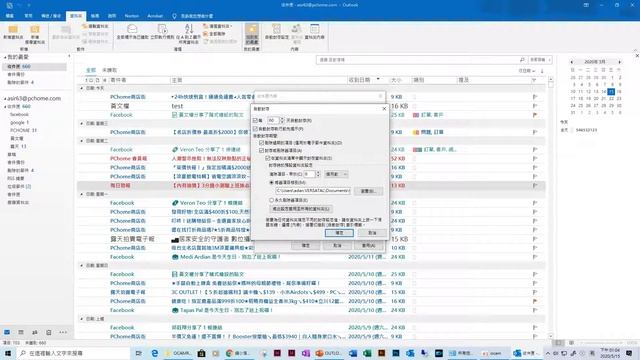This screenshot has width=640, height=360.
Task: Click the Show All Folders A to Z icon
Action: pyautogui.click(x=189, y=29)
